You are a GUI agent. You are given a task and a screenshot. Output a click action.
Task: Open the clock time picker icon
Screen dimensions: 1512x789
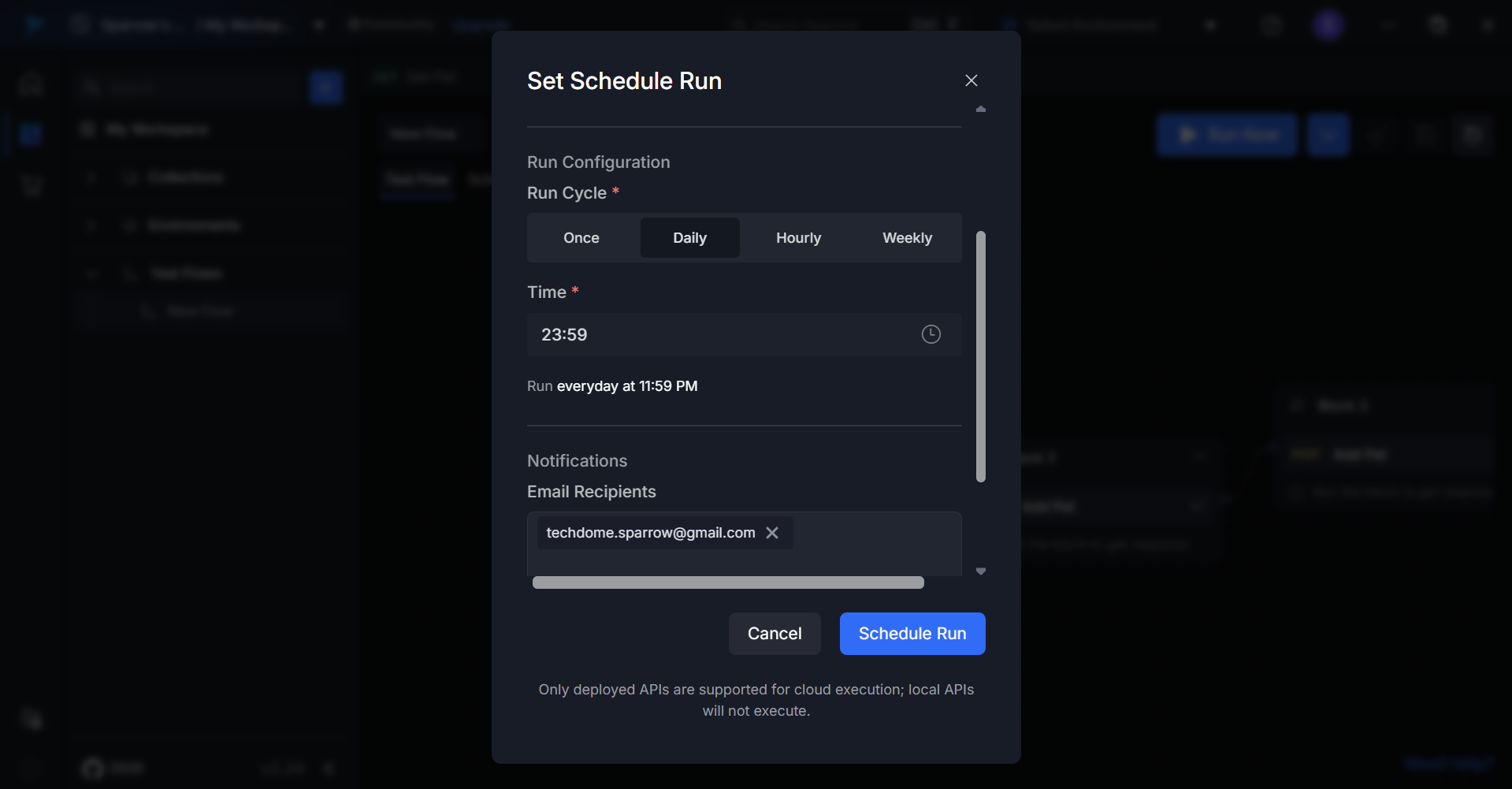(931, 334)
